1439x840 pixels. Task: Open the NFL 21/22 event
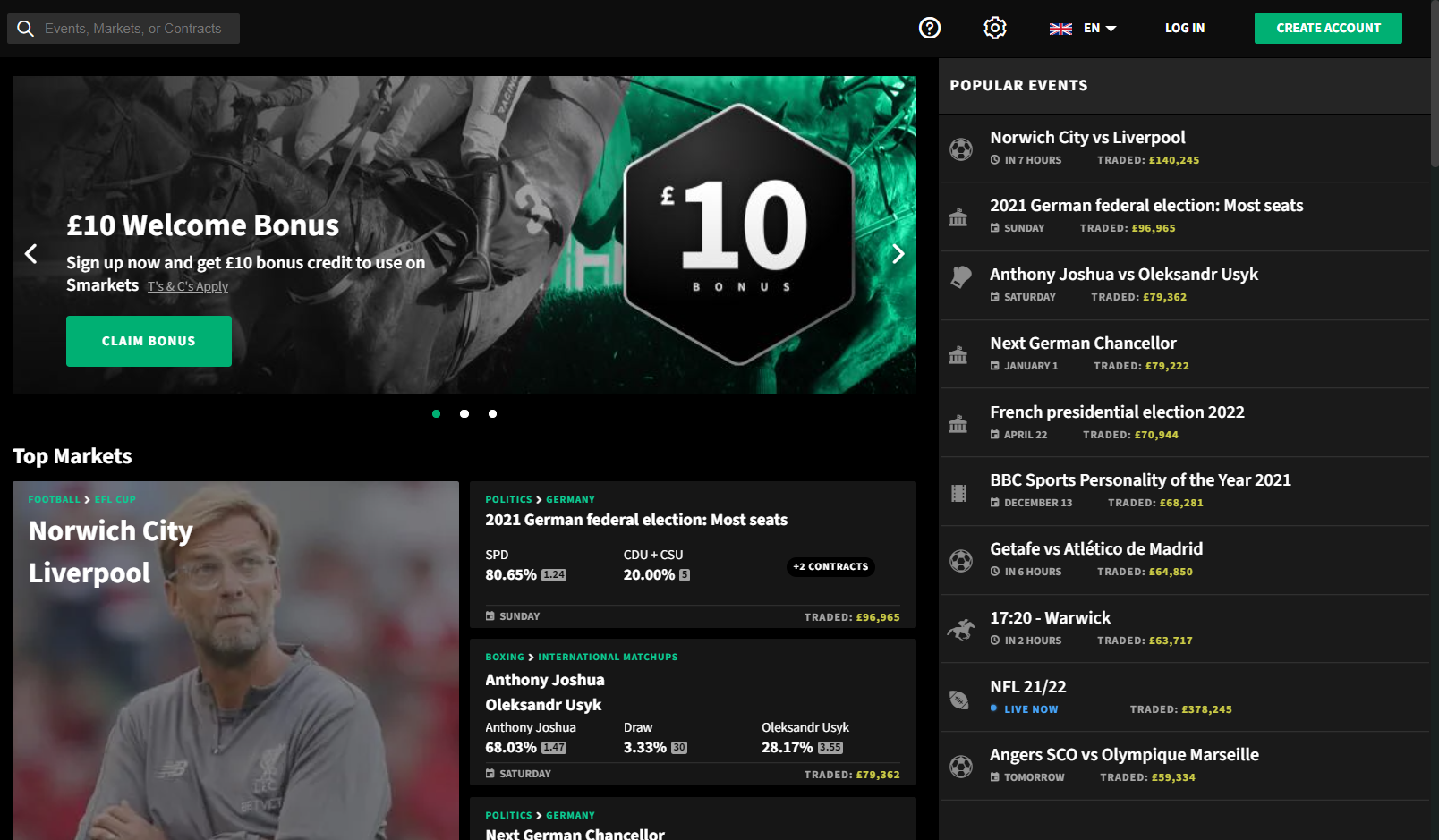tap(1184, 698)
